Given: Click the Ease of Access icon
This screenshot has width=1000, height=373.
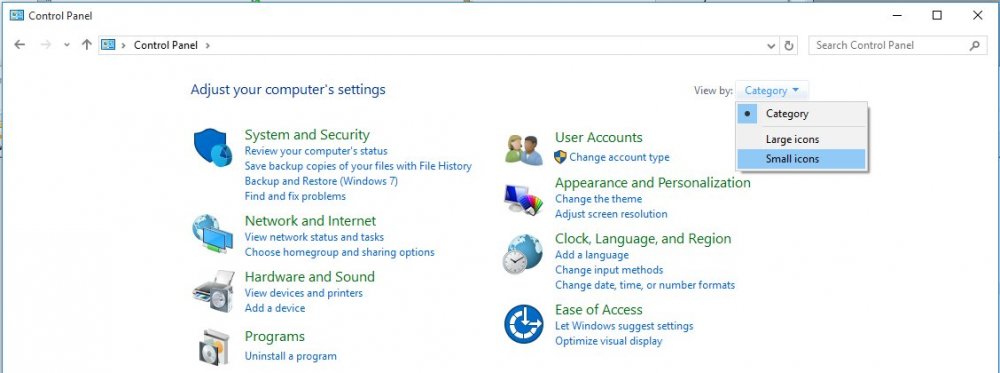Looking at the screenshot, I should tap(523, 324).
